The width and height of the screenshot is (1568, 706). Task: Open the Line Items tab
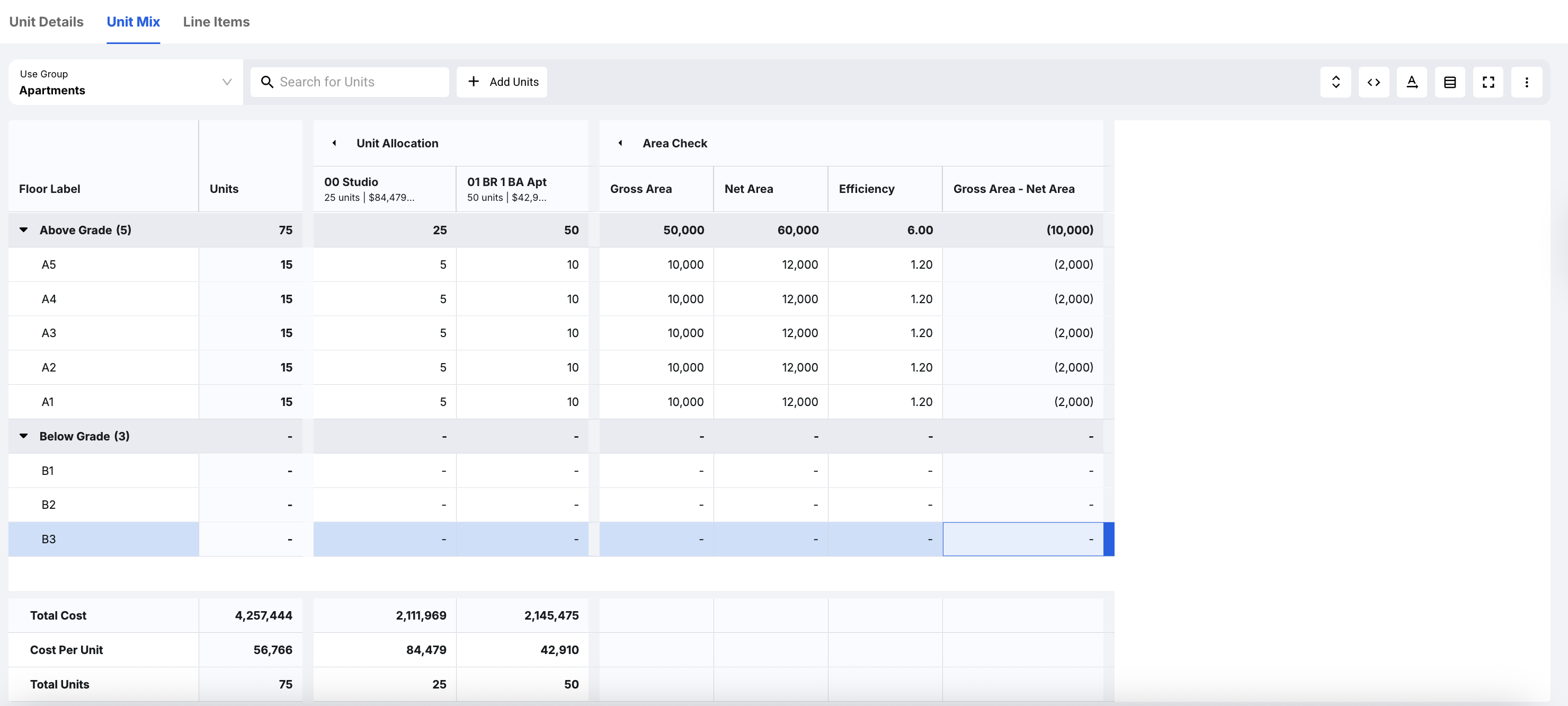pos(216,22)
